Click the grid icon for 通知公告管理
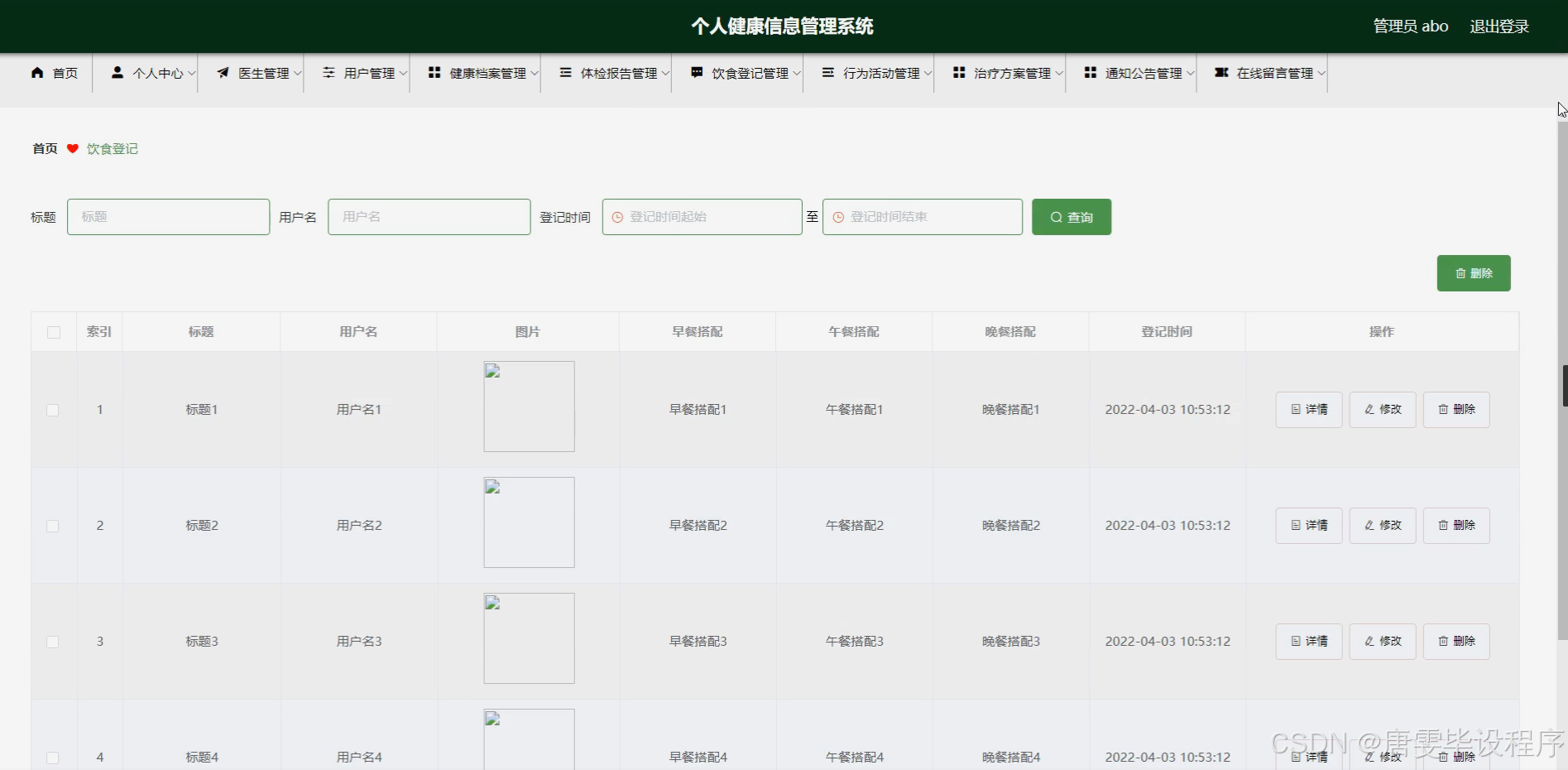This screenshot has height=770, width=1568. coord(1091,73)
